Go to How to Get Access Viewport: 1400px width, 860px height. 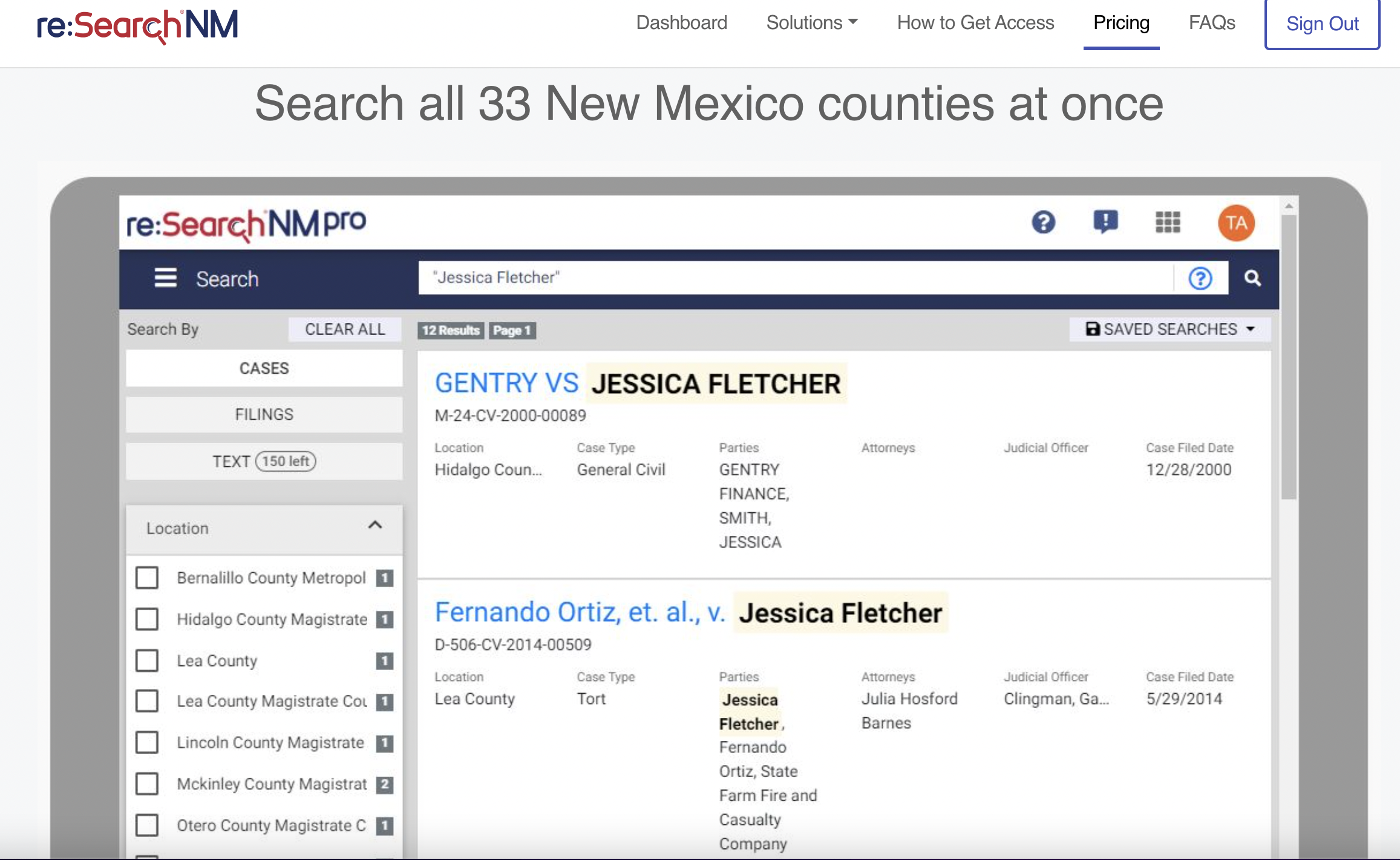click(975, 23)
